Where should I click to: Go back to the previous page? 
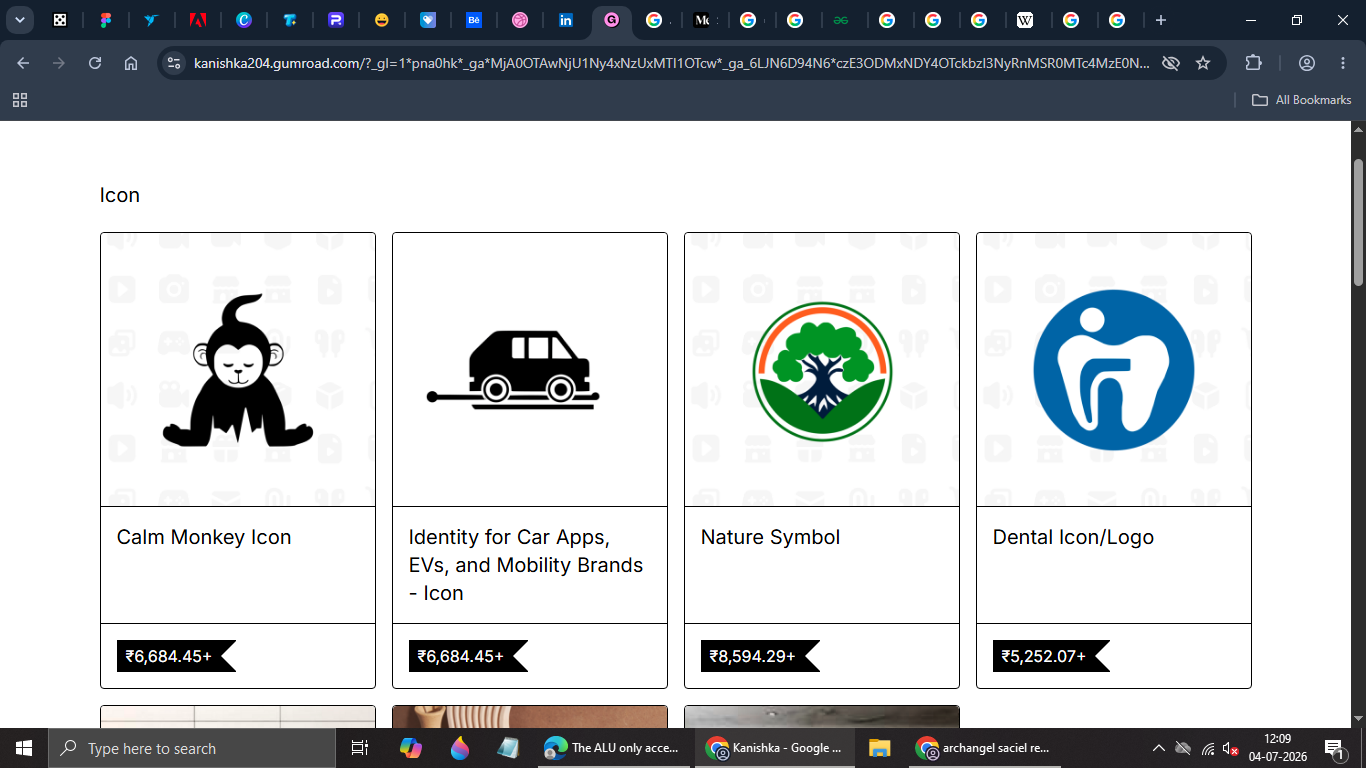point(23,63)
